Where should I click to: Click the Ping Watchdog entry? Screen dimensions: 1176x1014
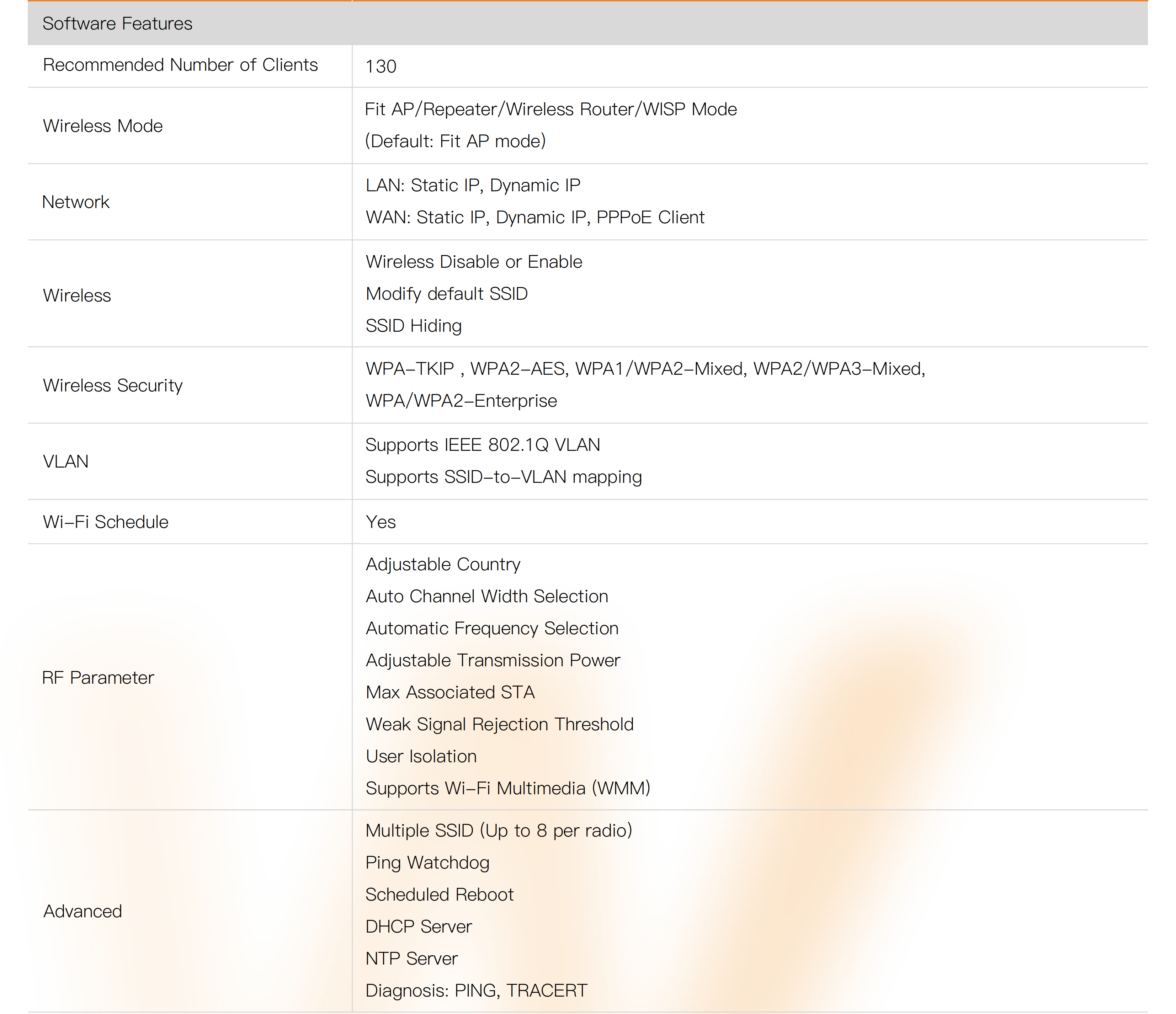pyautogui.click(x=427, y=863)
